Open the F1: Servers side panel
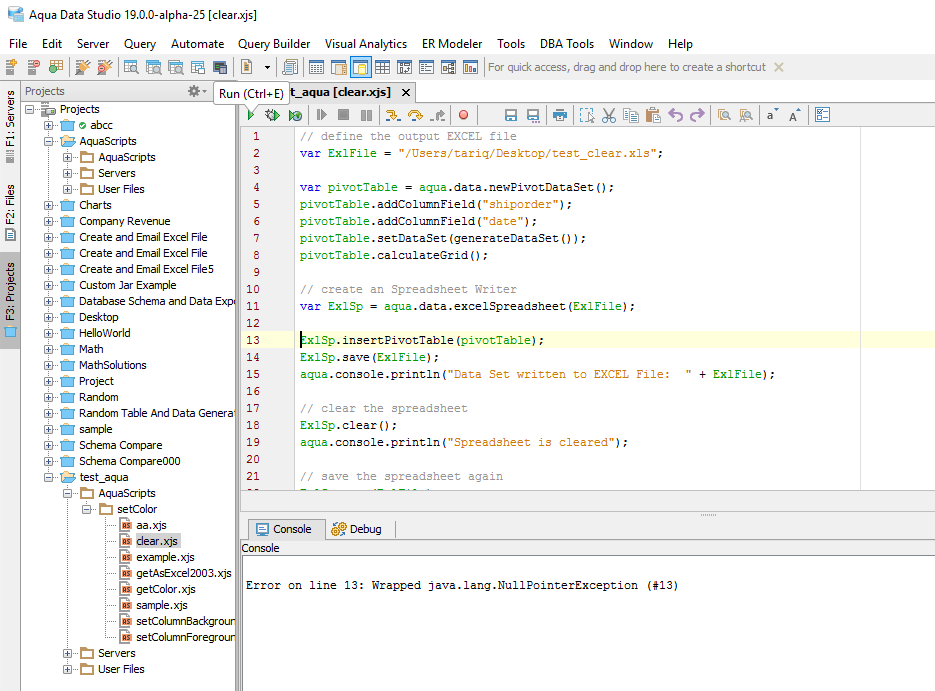Image resolution: width=935 pixels, height=691 pixels. tap(10, 127)
